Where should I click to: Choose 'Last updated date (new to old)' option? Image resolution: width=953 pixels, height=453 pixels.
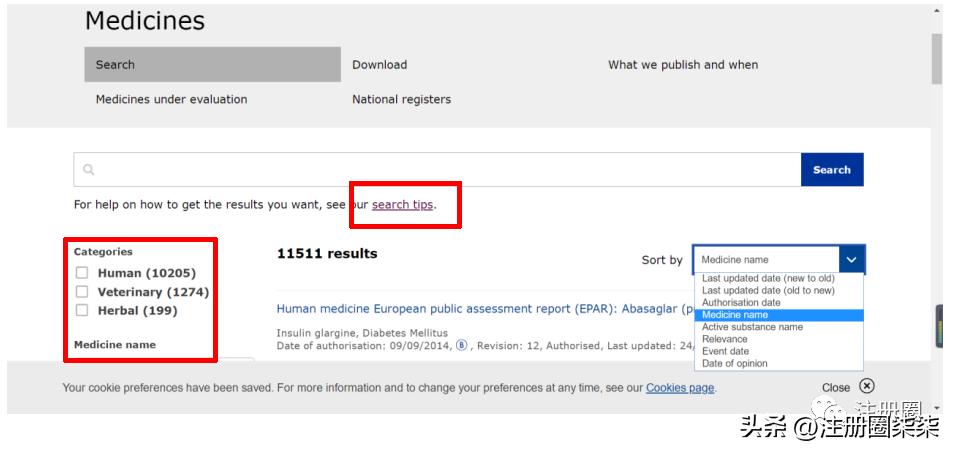[x=768, y=279]
